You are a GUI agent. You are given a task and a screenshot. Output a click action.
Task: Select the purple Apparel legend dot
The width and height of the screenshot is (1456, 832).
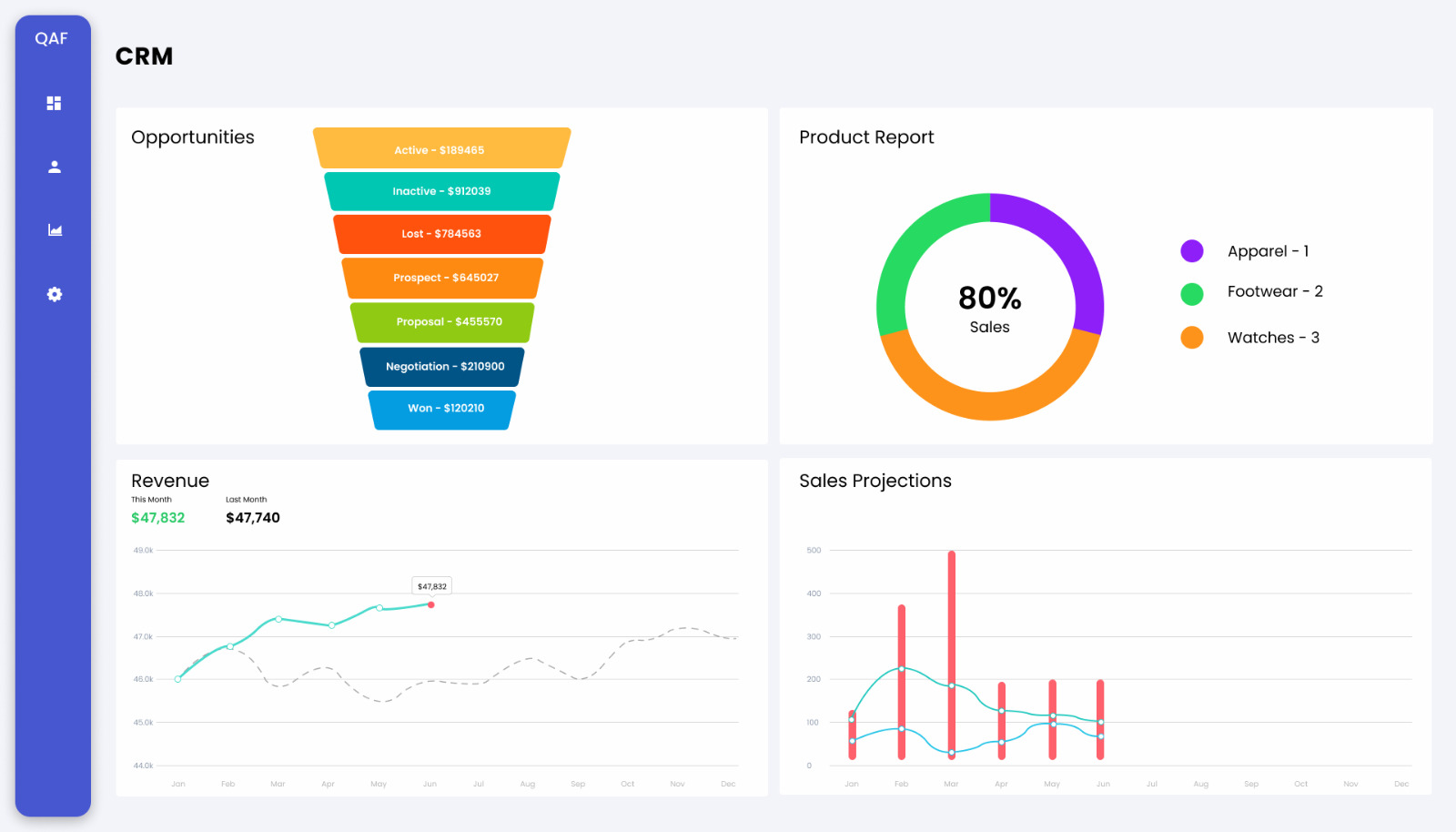pyautogui.click(x=1192, y=250)
